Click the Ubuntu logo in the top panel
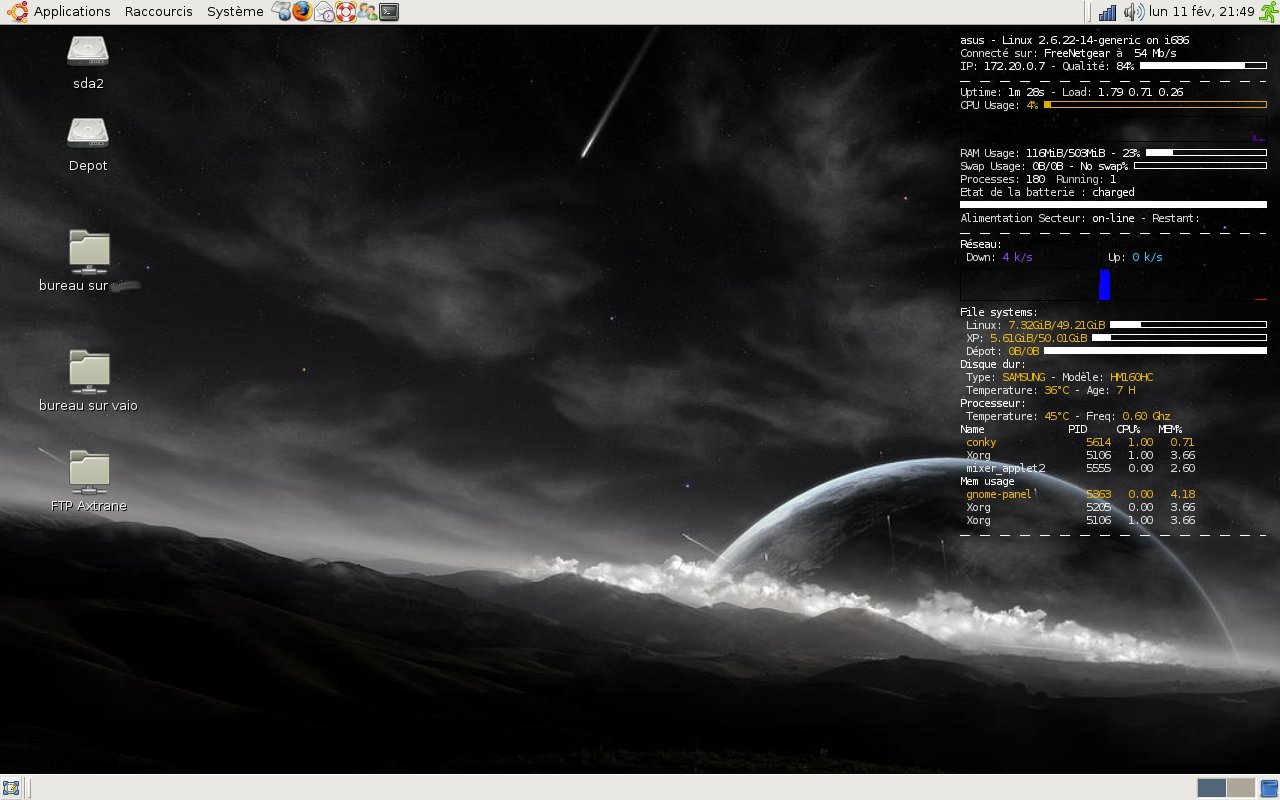 17,12
